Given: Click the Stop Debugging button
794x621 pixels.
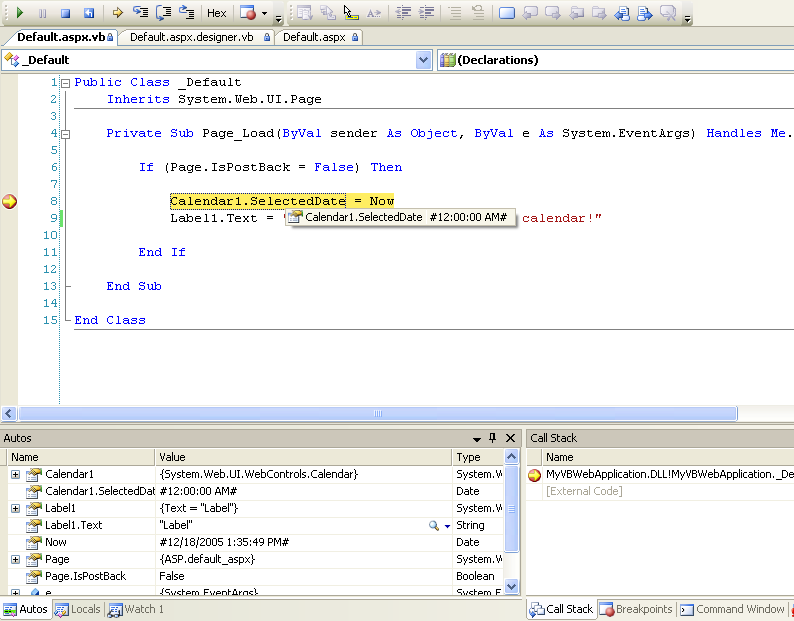Looking at the screenshot, I should point(65,13).
